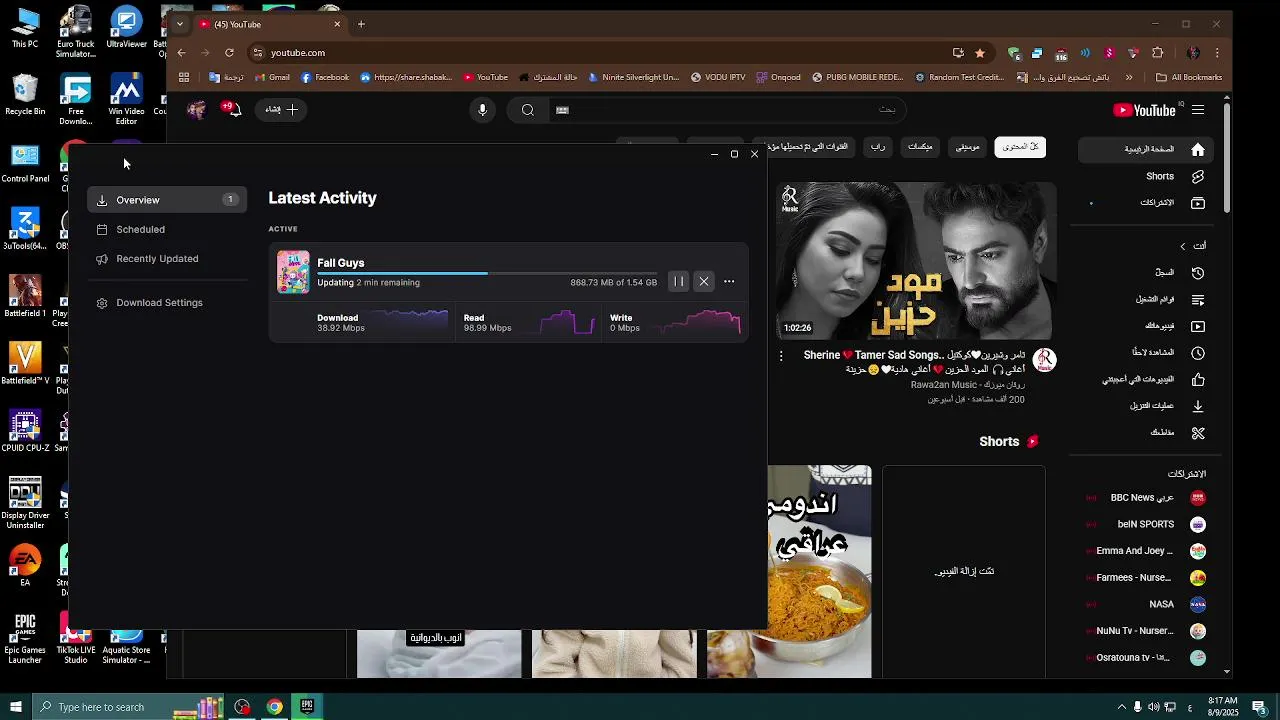
Task: Open Chrome extensions puzzle icon
Action: point(1158,53)
